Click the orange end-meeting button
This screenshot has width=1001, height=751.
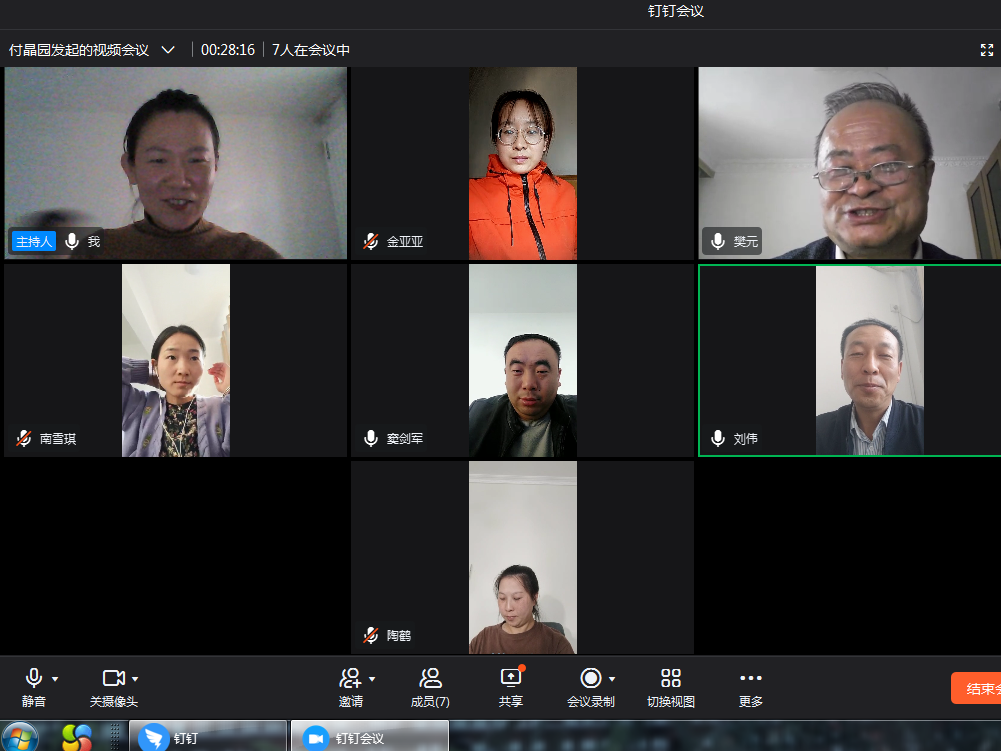pyautogui.click(x=976, y=688)
